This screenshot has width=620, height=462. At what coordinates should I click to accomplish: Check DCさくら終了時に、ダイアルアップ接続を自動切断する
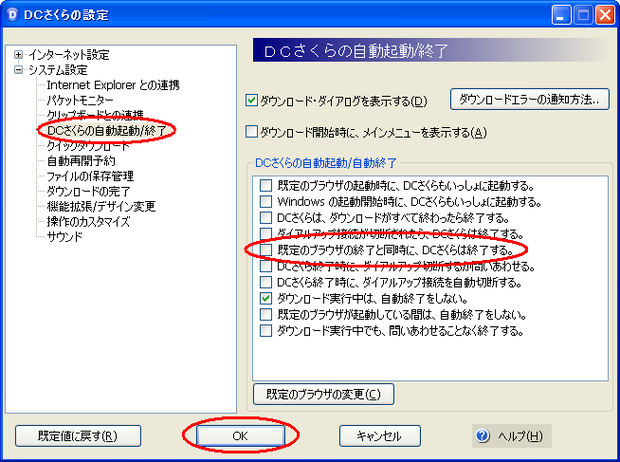(266, 282)
